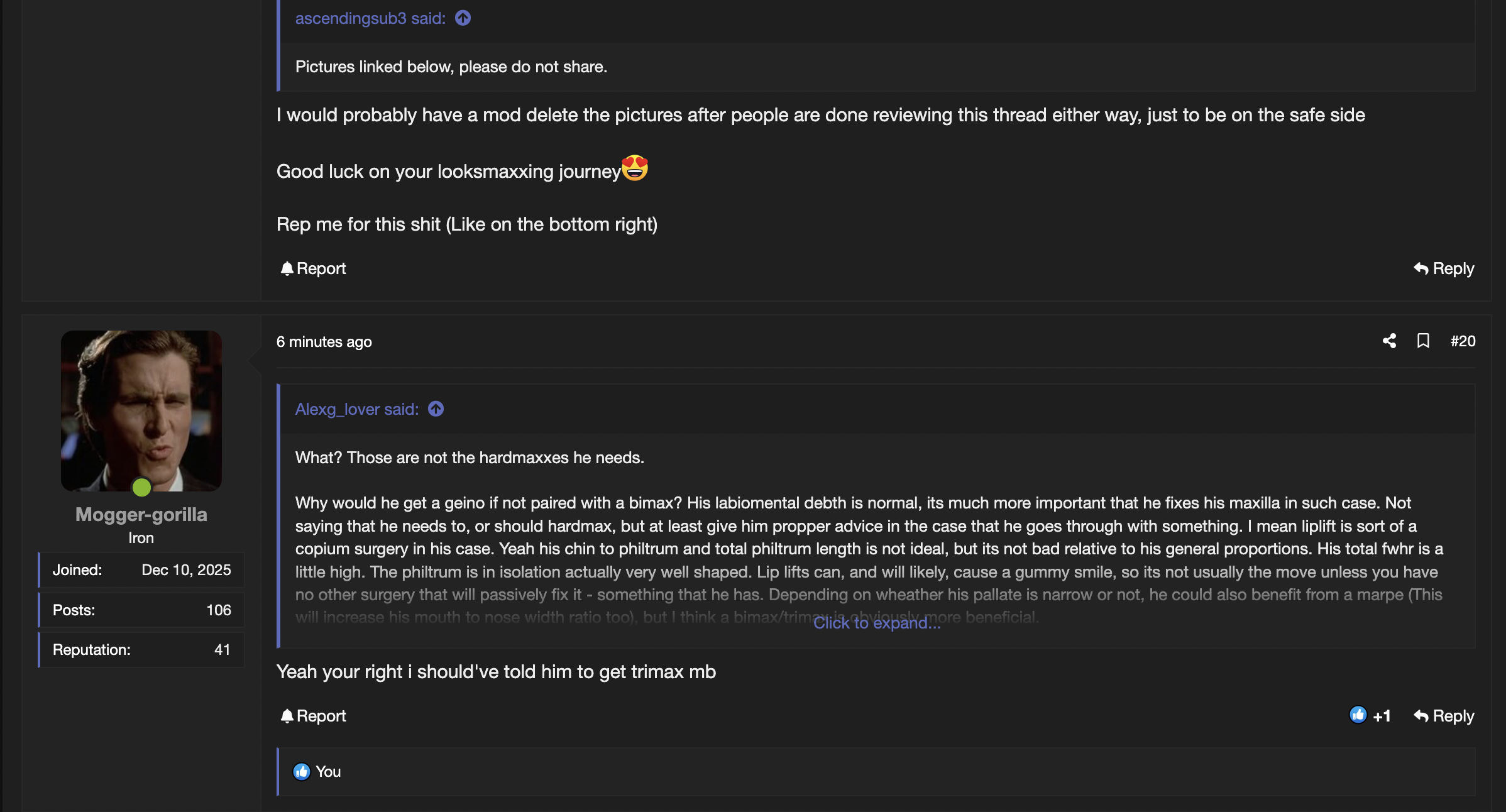Click the share icon on post #20
Screen dimensions: 1506x812
pos(1389,341)
